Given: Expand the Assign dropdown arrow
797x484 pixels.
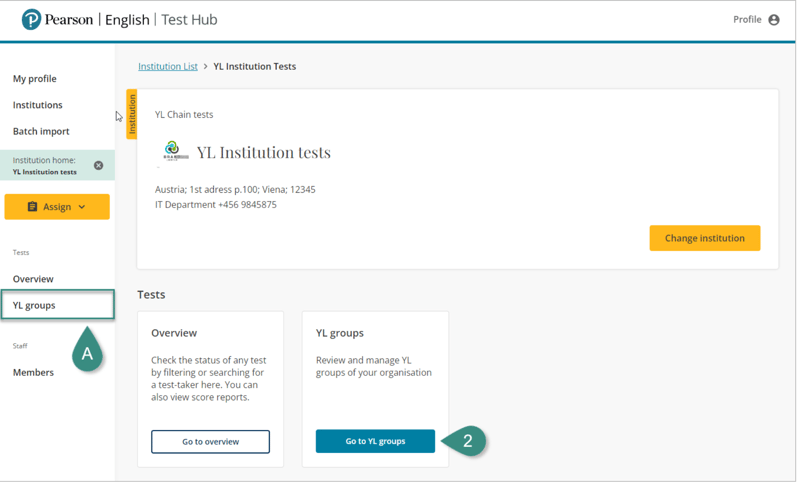Looking at the screenshot, I should coord(82,207).
